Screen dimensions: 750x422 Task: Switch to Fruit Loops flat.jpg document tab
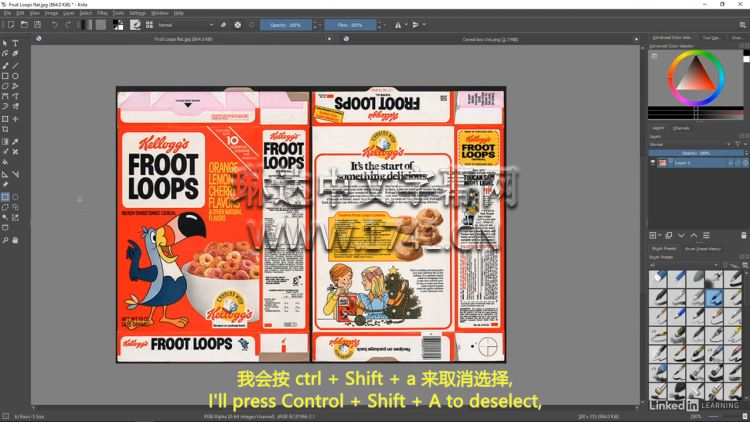[183, 39]
